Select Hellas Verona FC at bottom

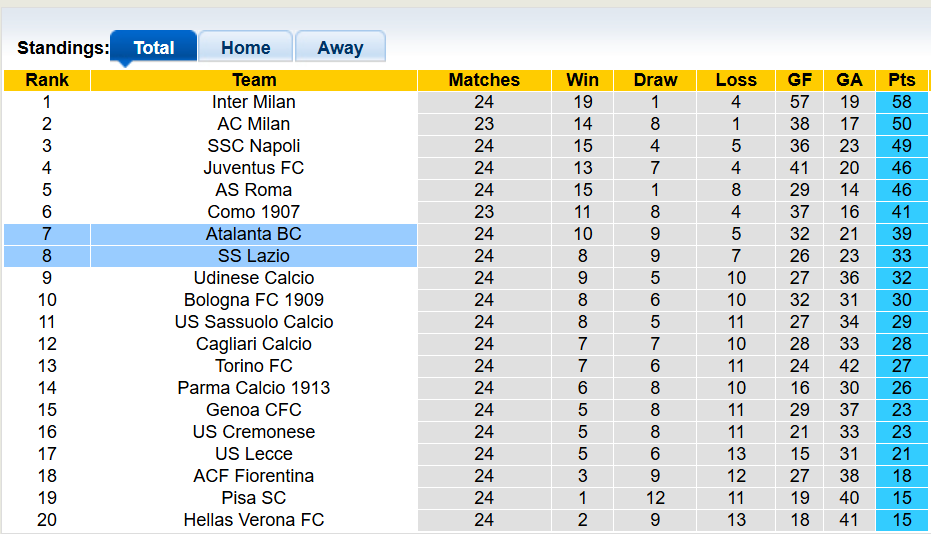254,520
